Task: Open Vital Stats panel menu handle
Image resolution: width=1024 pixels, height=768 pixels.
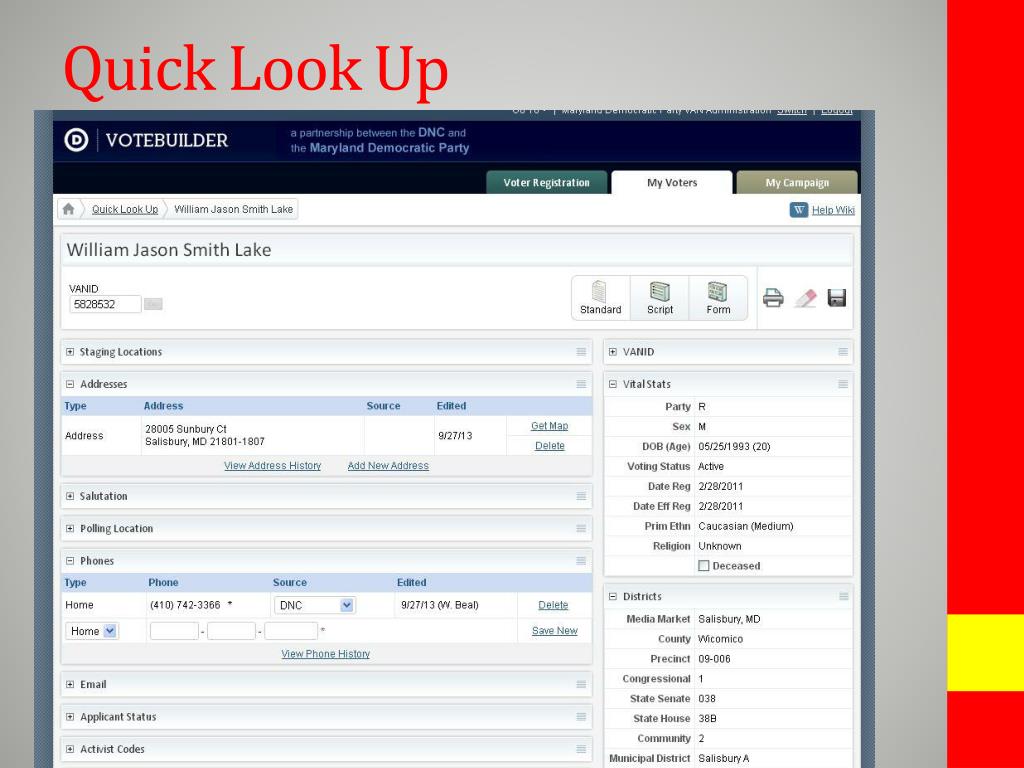Action: pyautogui.click(x=843, y=384)
